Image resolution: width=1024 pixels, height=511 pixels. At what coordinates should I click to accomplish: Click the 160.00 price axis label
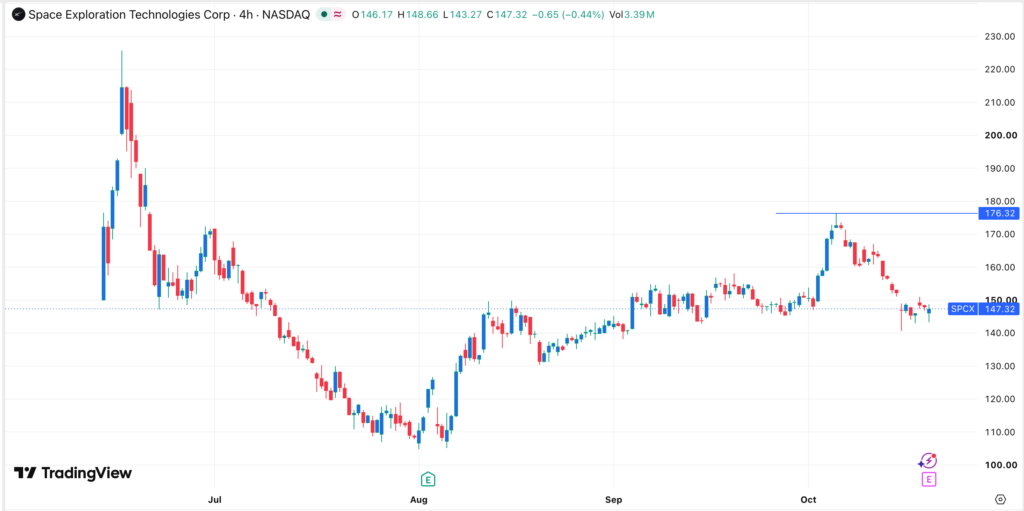1000,267
